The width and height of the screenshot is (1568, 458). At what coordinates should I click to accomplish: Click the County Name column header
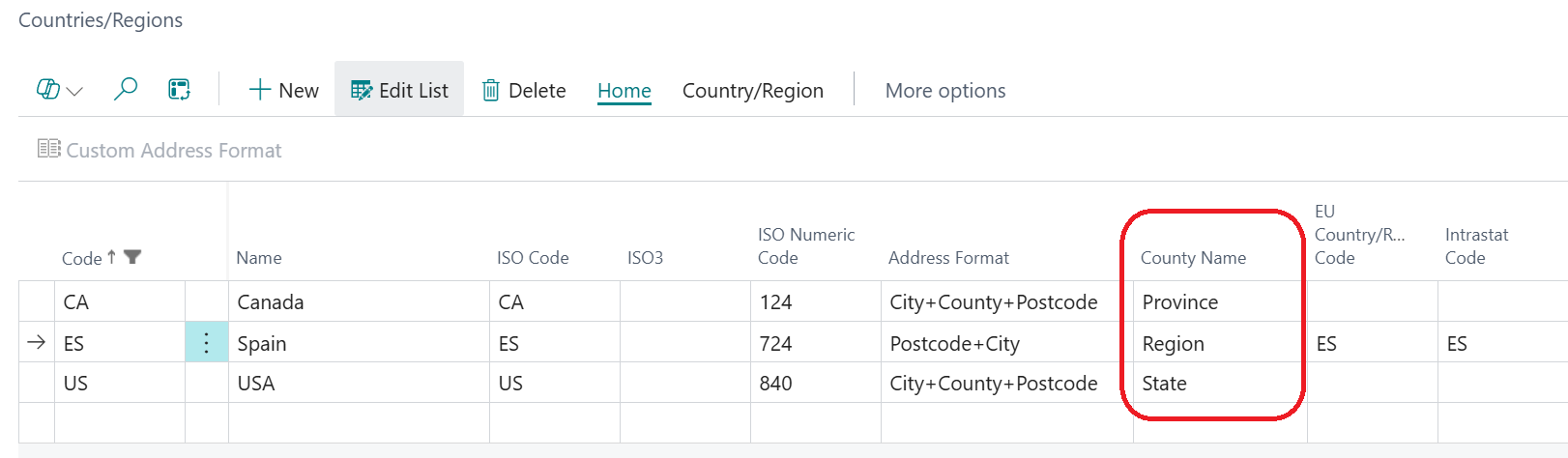tap(1193, 258)
